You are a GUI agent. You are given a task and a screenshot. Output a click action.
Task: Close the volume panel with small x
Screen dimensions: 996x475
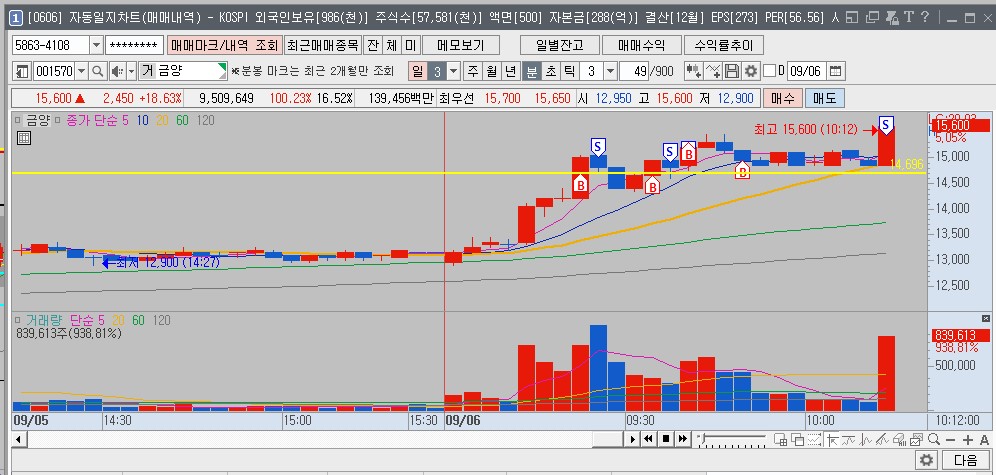(985, 318)
